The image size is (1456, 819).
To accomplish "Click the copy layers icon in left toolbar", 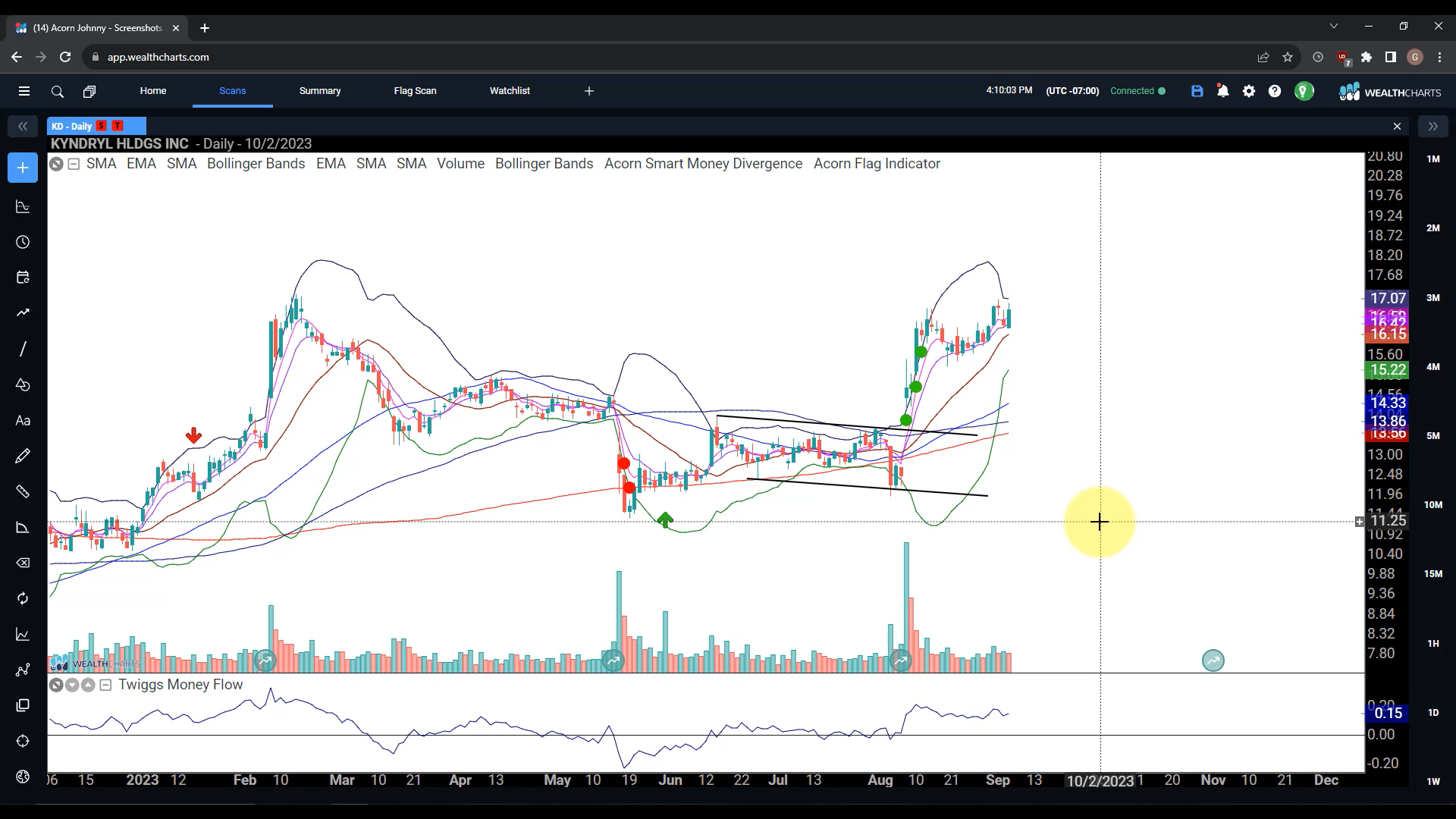I will tap(23, 705).
